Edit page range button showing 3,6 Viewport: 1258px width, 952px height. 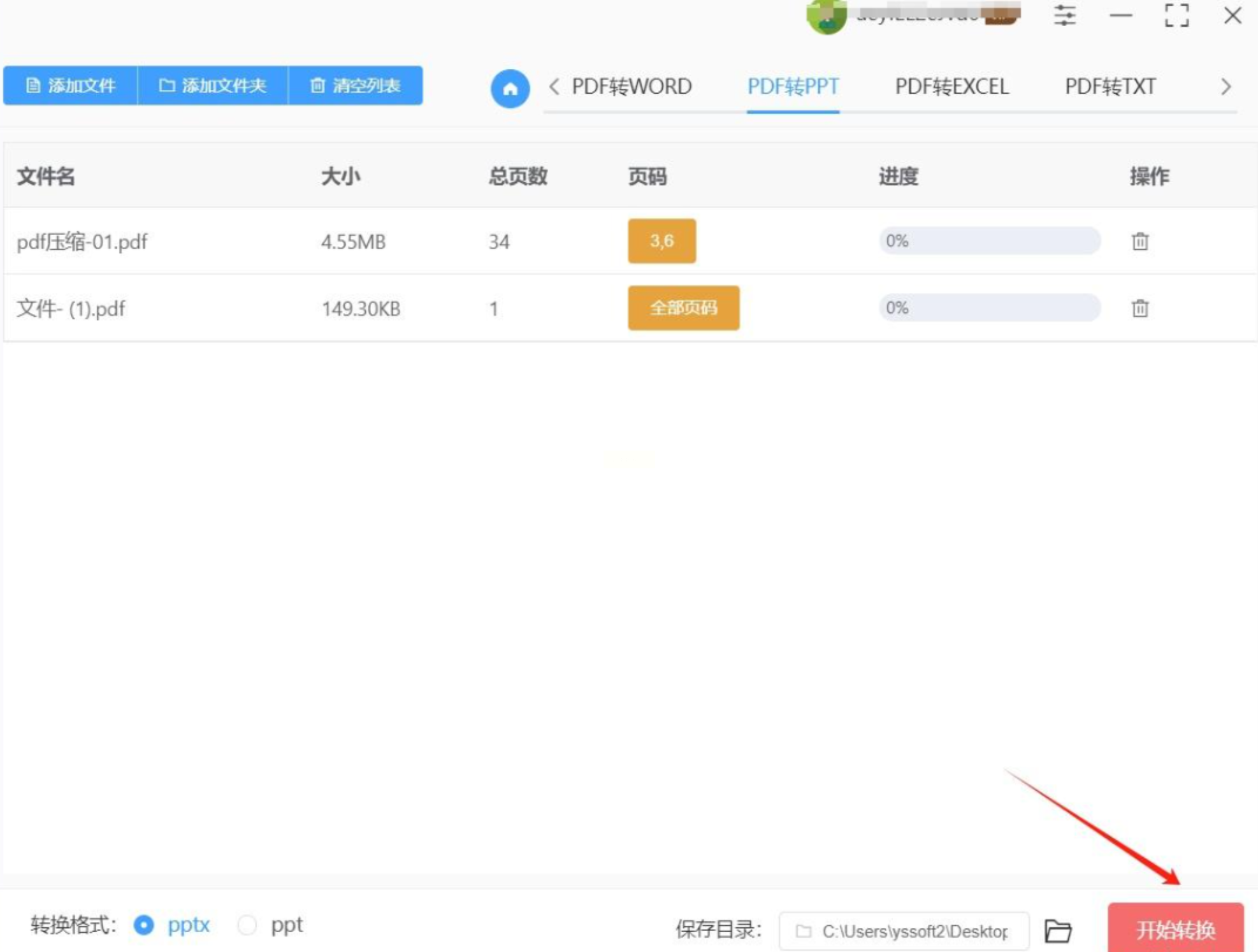click(662, 241)
